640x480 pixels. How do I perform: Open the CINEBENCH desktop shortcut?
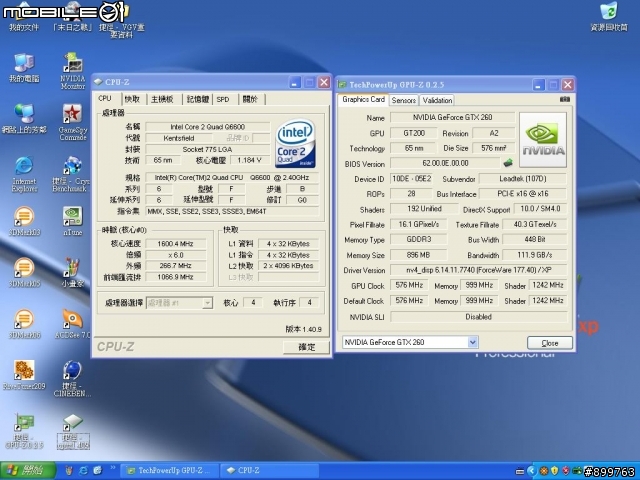pyautogui.click(x=72, y=379)
